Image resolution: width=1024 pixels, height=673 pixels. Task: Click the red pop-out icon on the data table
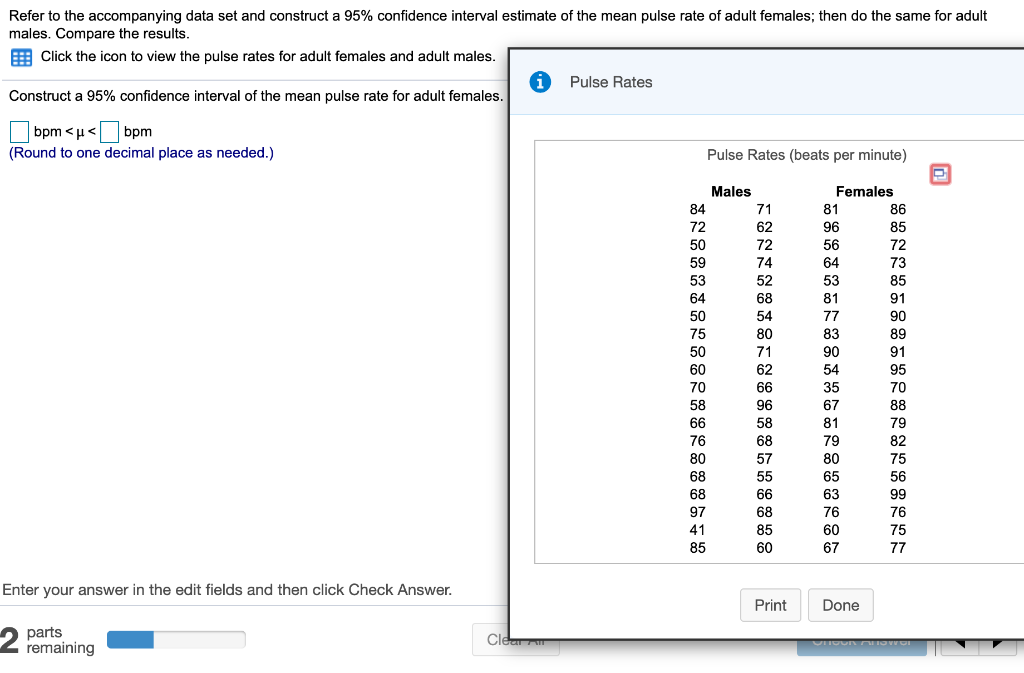[x=939, y=174]
